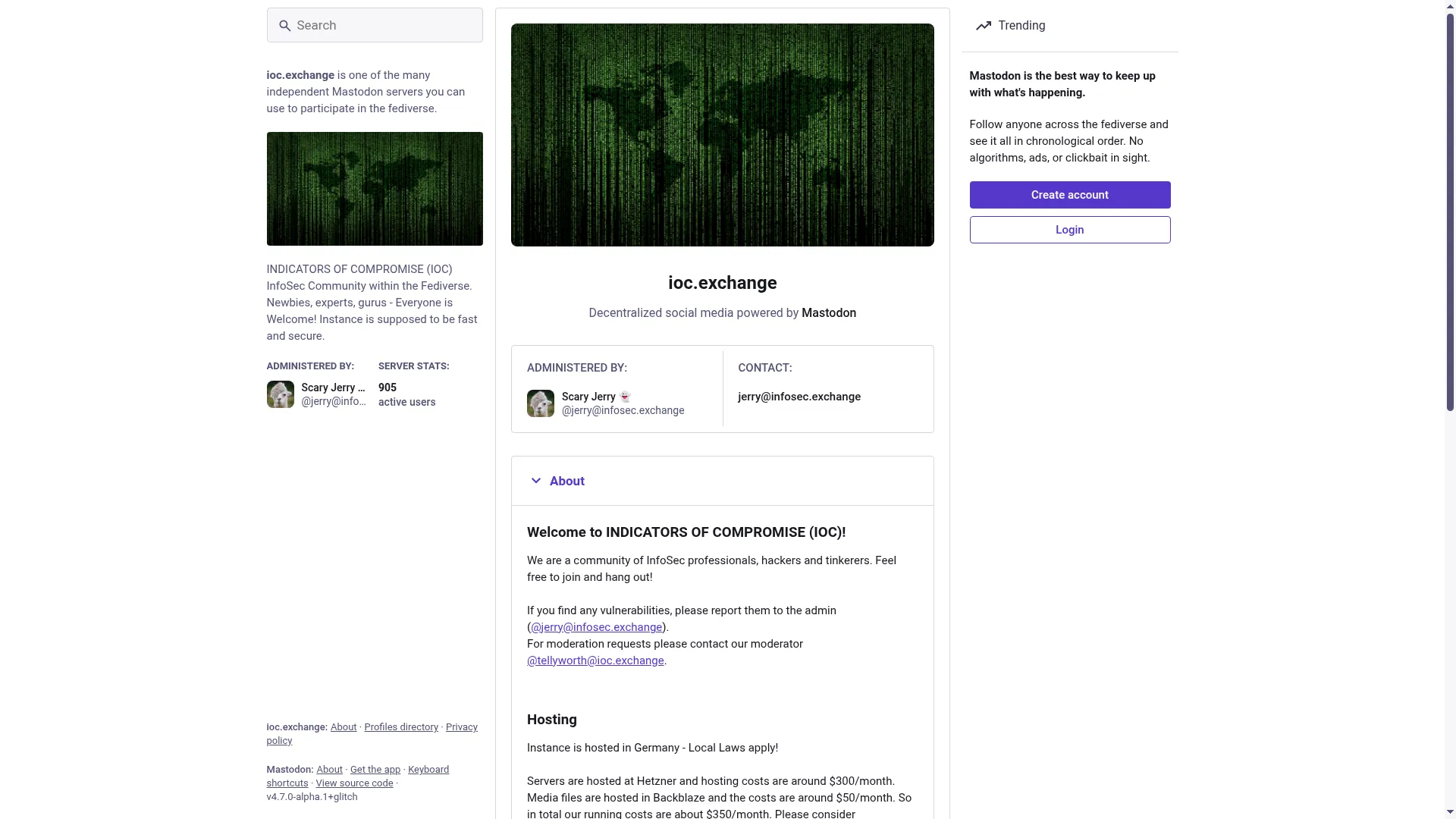
Task: Click the bold ioc.exchange text in sidebar intro
Action: [300, 75]
